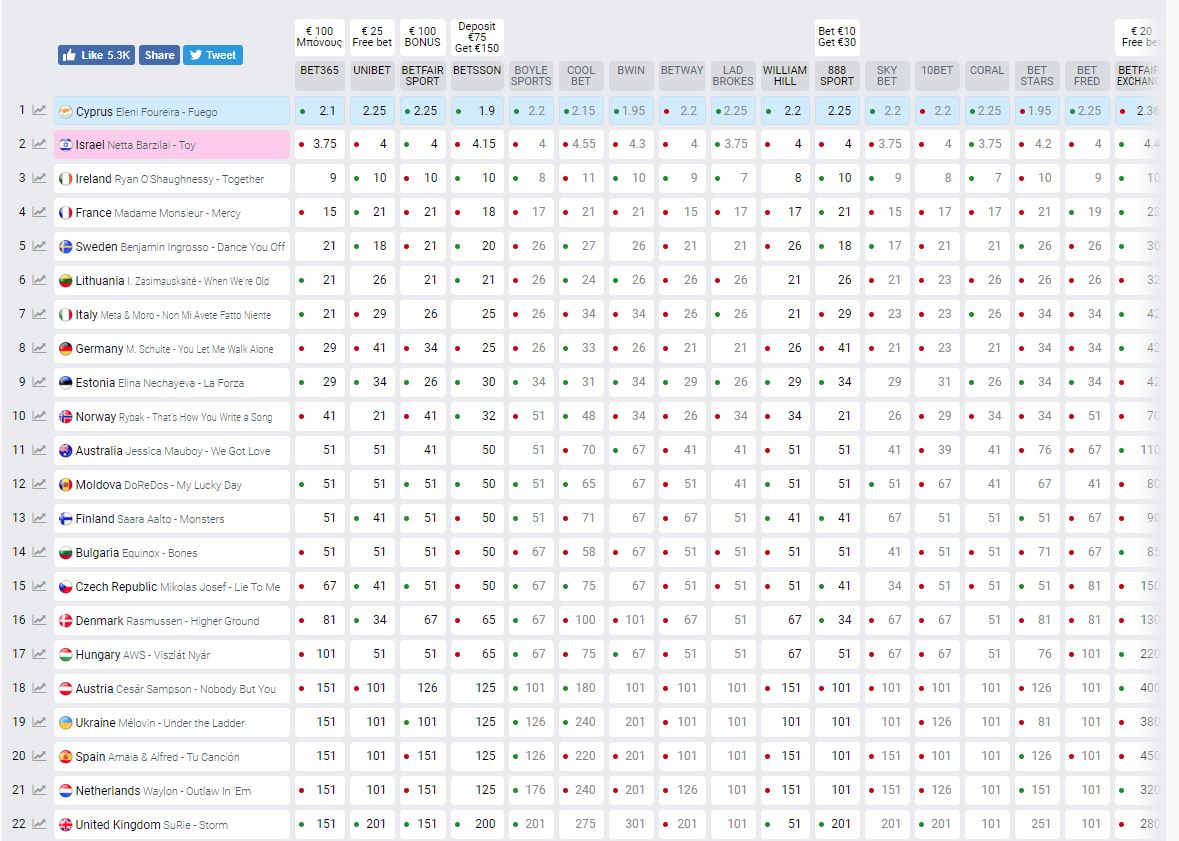Click the France flag icon
The height and width of the screenshot is (841, 1179).
point(66,213)
